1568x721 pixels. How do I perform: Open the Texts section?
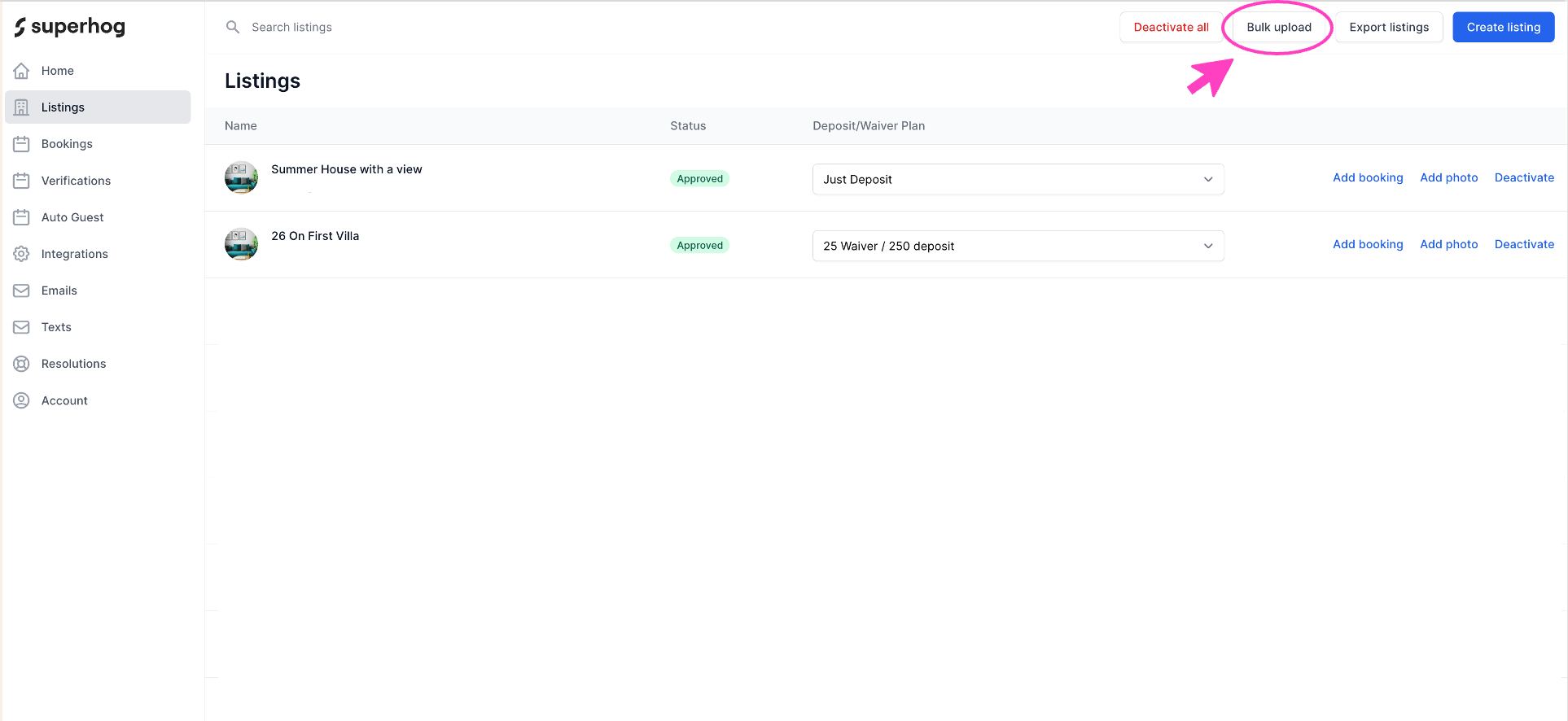click(x=98, y=327)
